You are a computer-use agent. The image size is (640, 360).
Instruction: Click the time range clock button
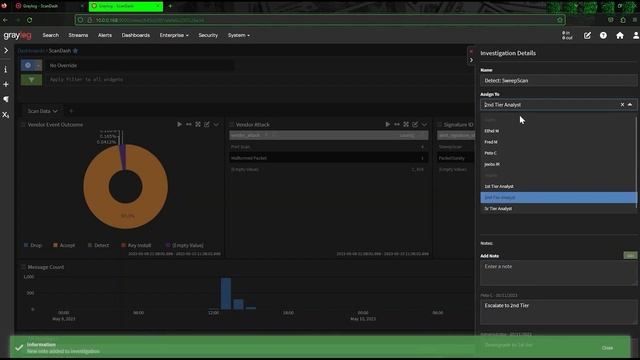(28, 65)
